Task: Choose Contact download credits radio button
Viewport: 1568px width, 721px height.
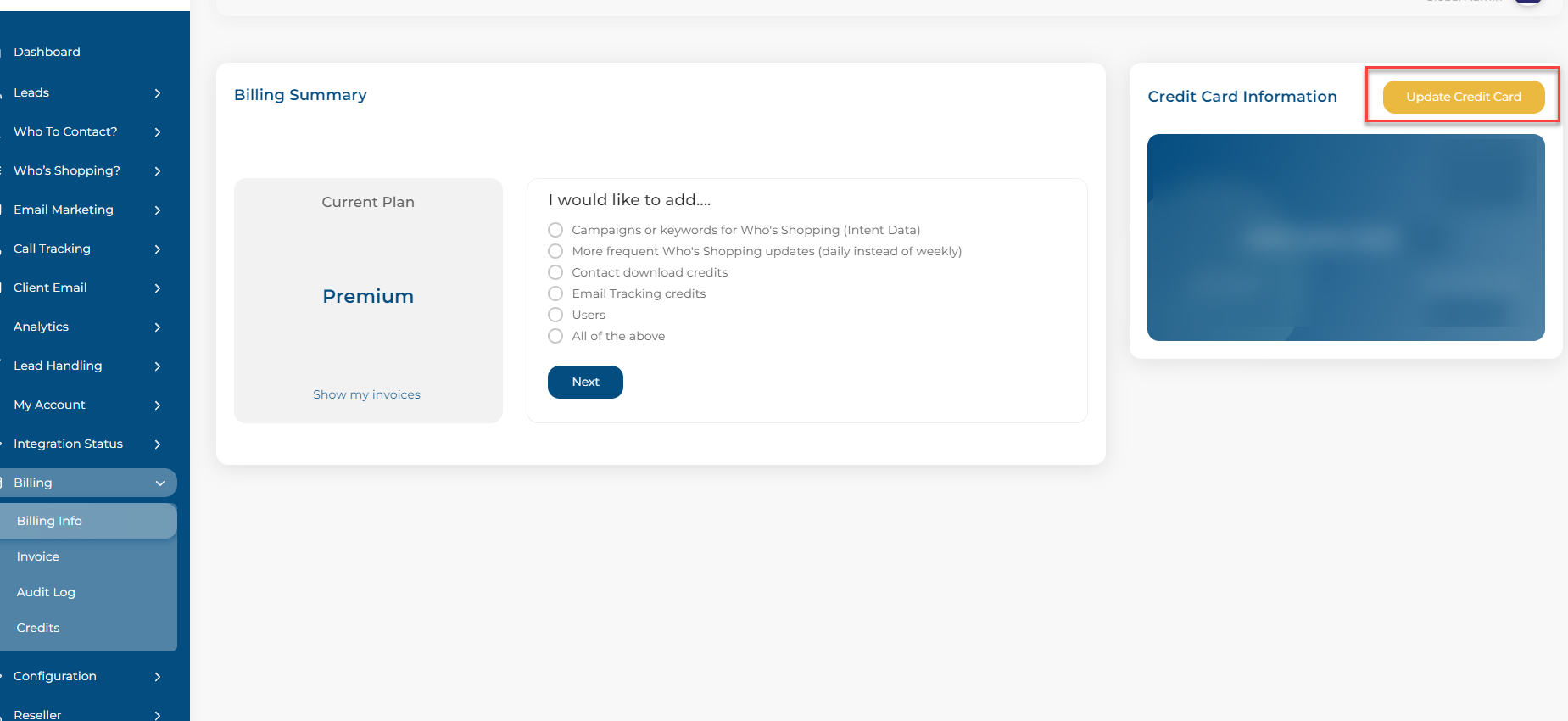Action: [x=555, y=272]
